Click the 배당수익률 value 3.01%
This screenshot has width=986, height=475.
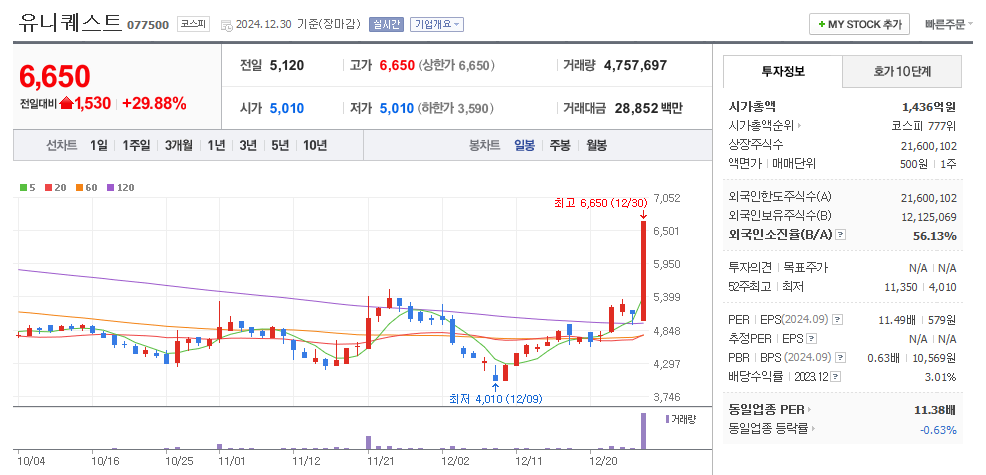click(941, 377)
